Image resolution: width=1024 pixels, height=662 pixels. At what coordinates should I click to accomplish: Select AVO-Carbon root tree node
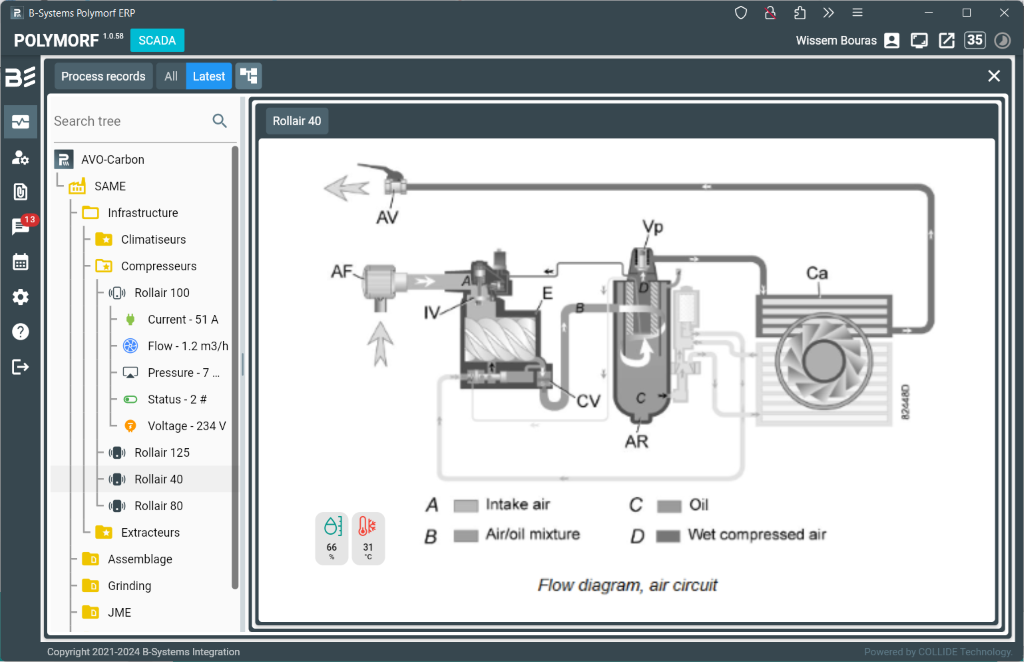click(x=112, y=159)
